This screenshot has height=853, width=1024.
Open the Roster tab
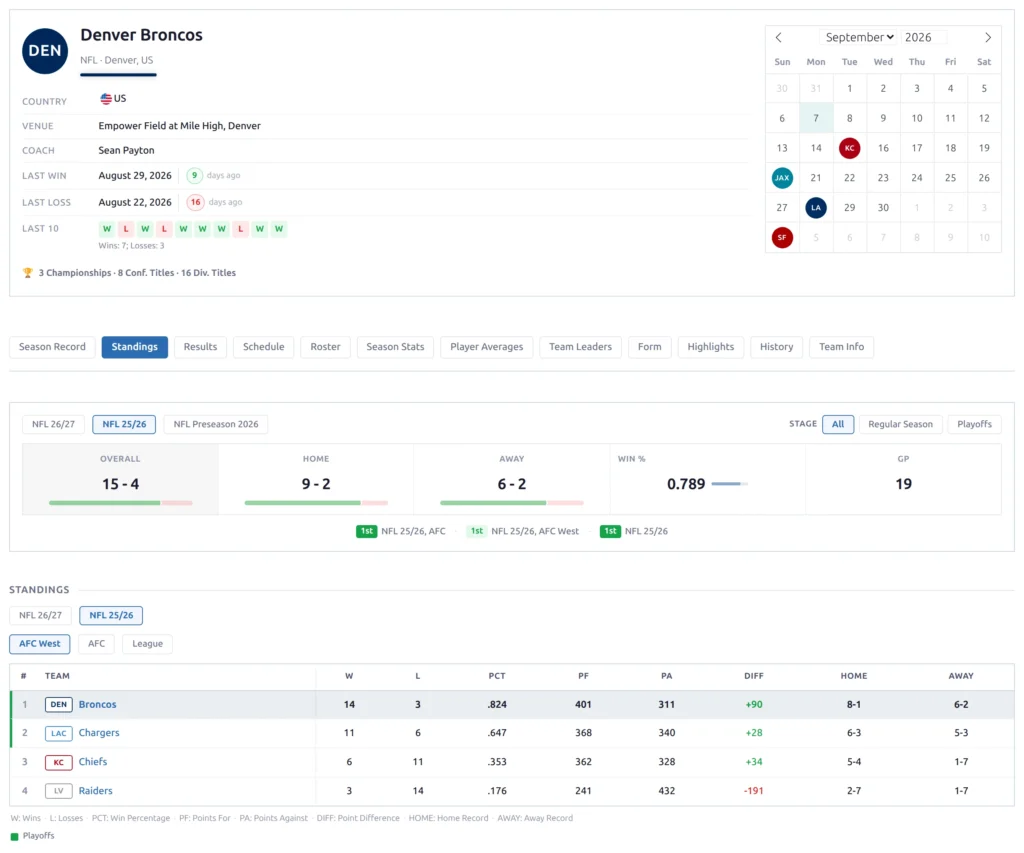click(x=325, y=347)
